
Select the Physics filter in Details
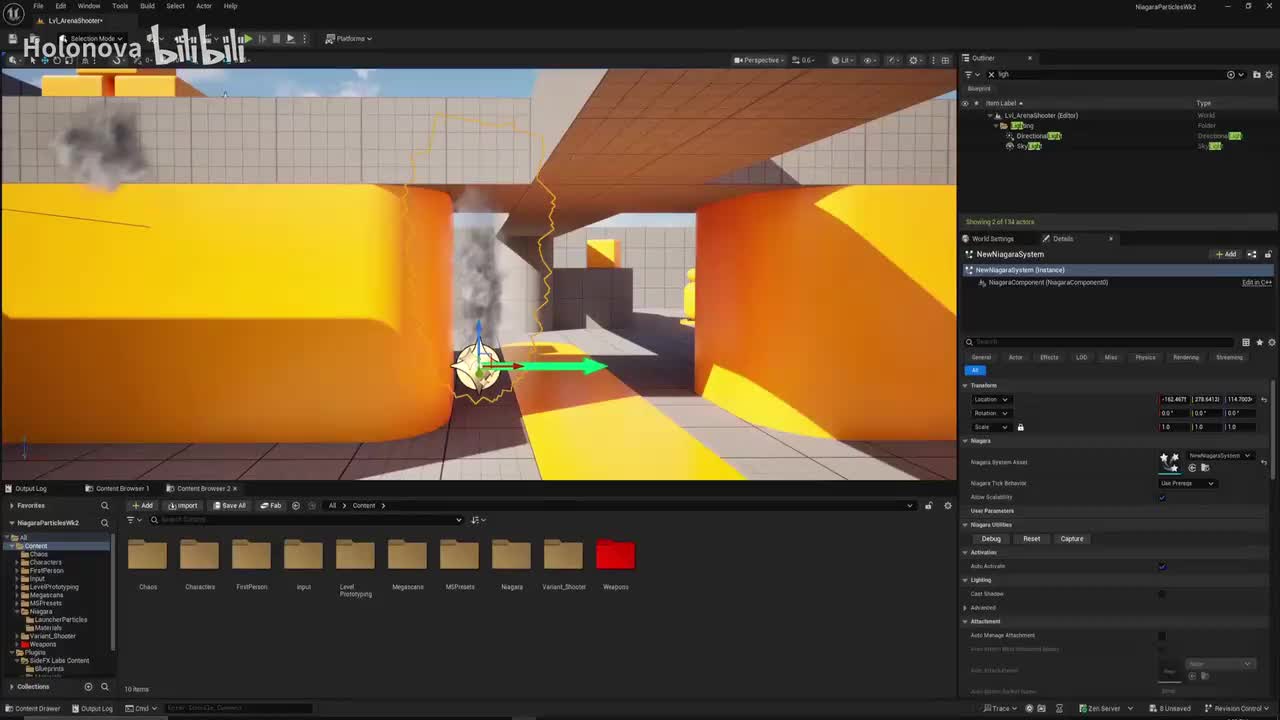pyautogui.click(x=1145, y=357)
